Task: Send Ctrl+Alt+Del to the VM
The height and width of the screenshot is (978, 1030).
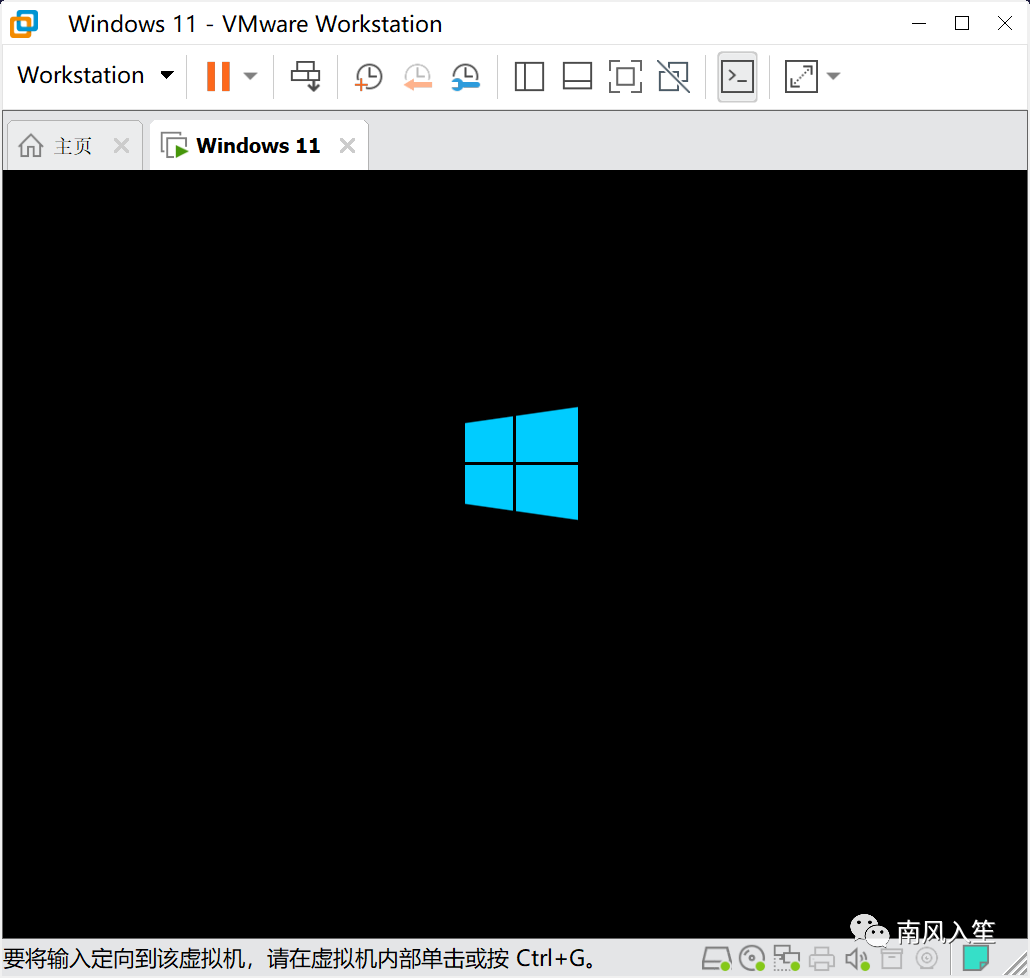Action: coord(305,76)
